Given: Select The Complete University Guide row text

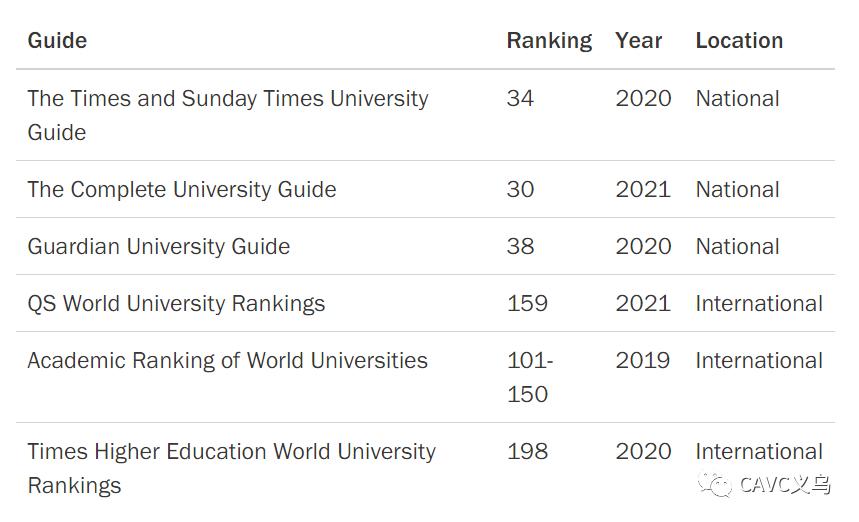Looking at the screenshot, I should click(x=182, y=190).
